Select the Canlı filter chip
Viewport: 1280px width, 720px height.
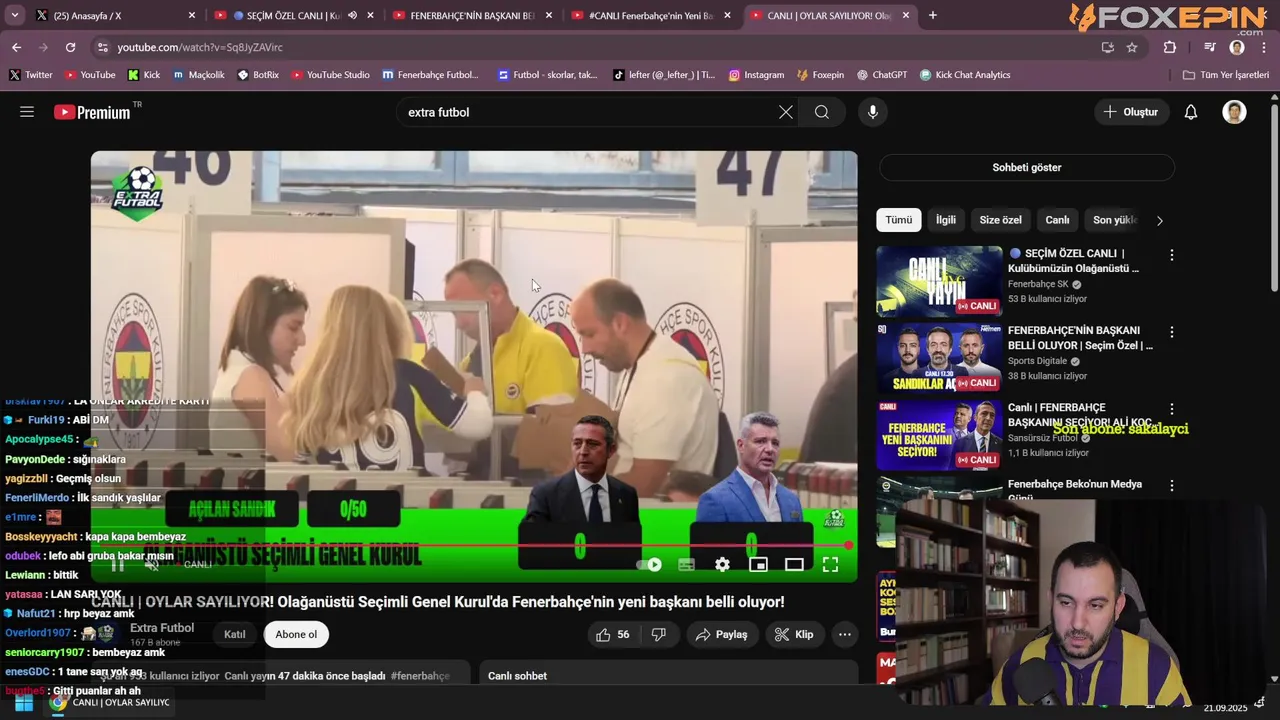pyautogui.click(x=1057, y=220)
